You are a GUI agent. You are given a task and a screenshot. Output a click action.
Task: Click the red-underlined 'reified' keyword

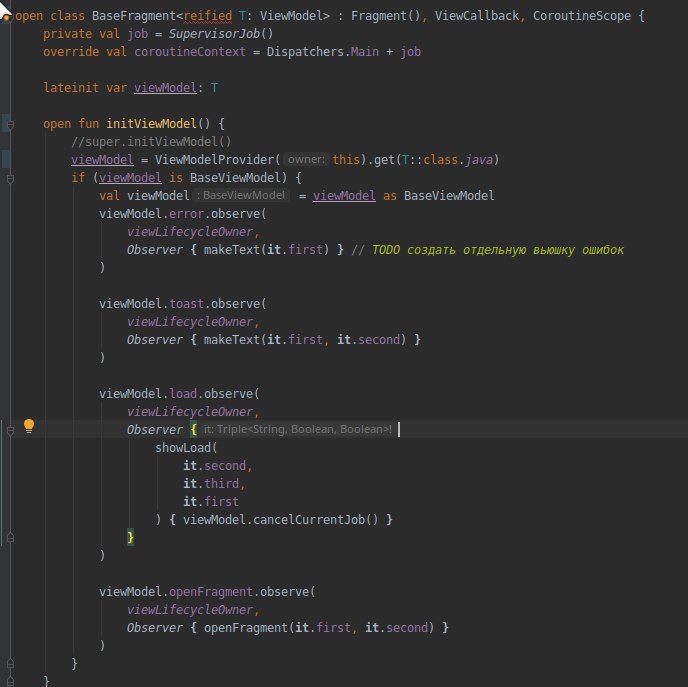click(208, 16)
